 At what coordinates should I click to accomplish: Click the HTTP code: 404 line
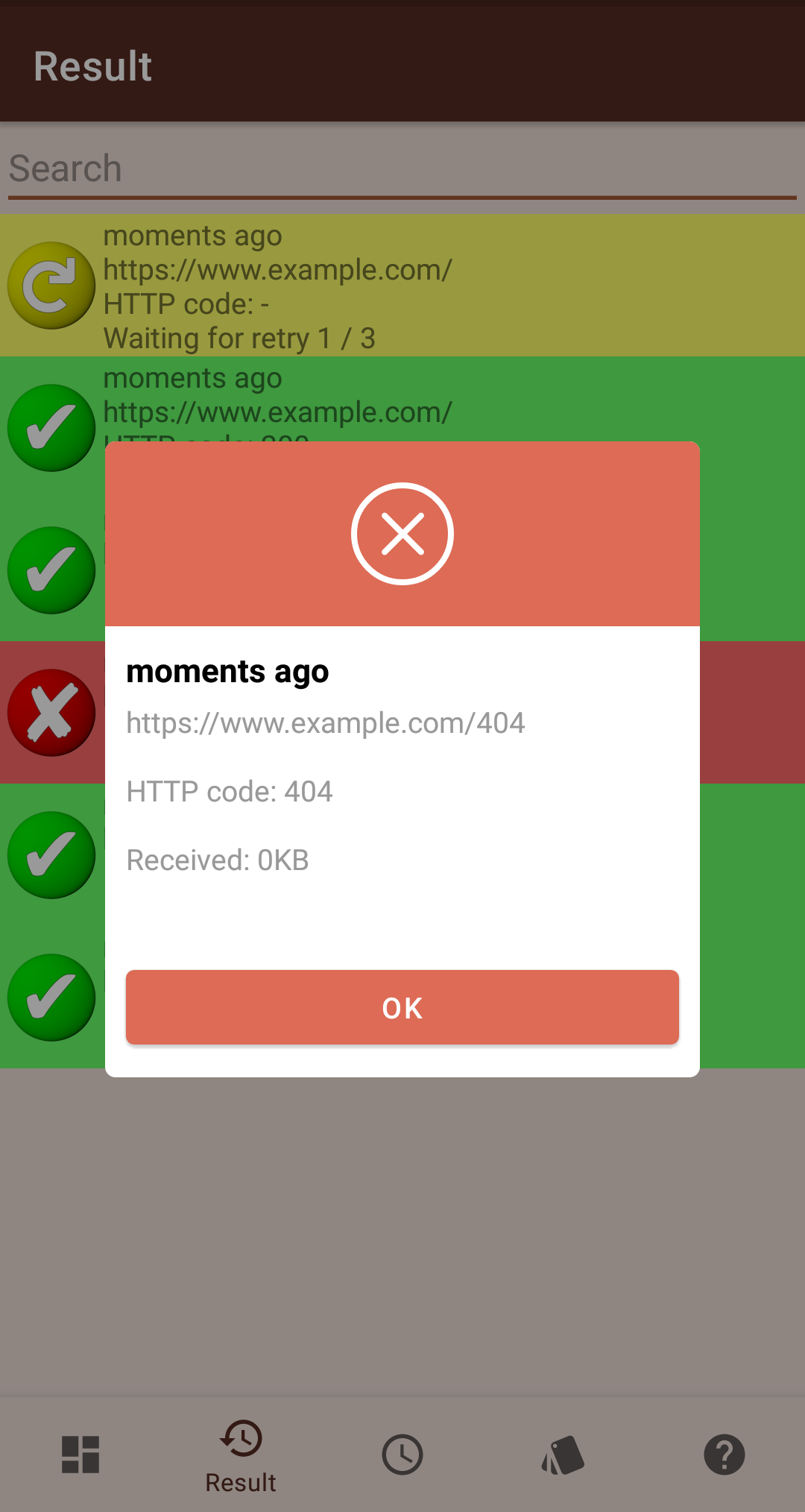(230, 792)
